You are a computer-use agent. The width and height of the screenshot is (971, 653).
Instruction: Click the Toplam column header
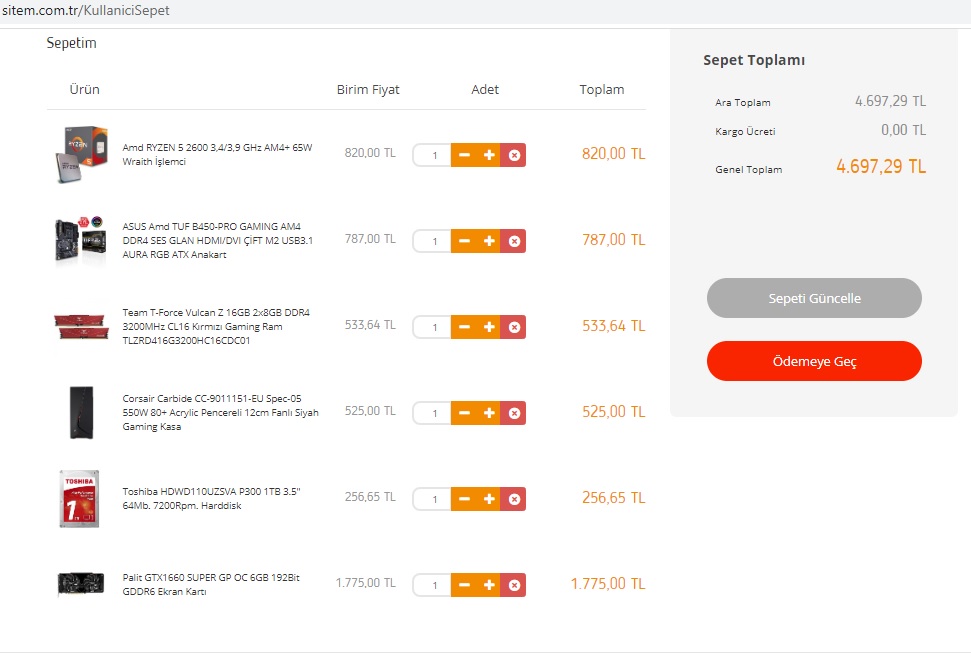pyautogui.click(x=601, y=89)
